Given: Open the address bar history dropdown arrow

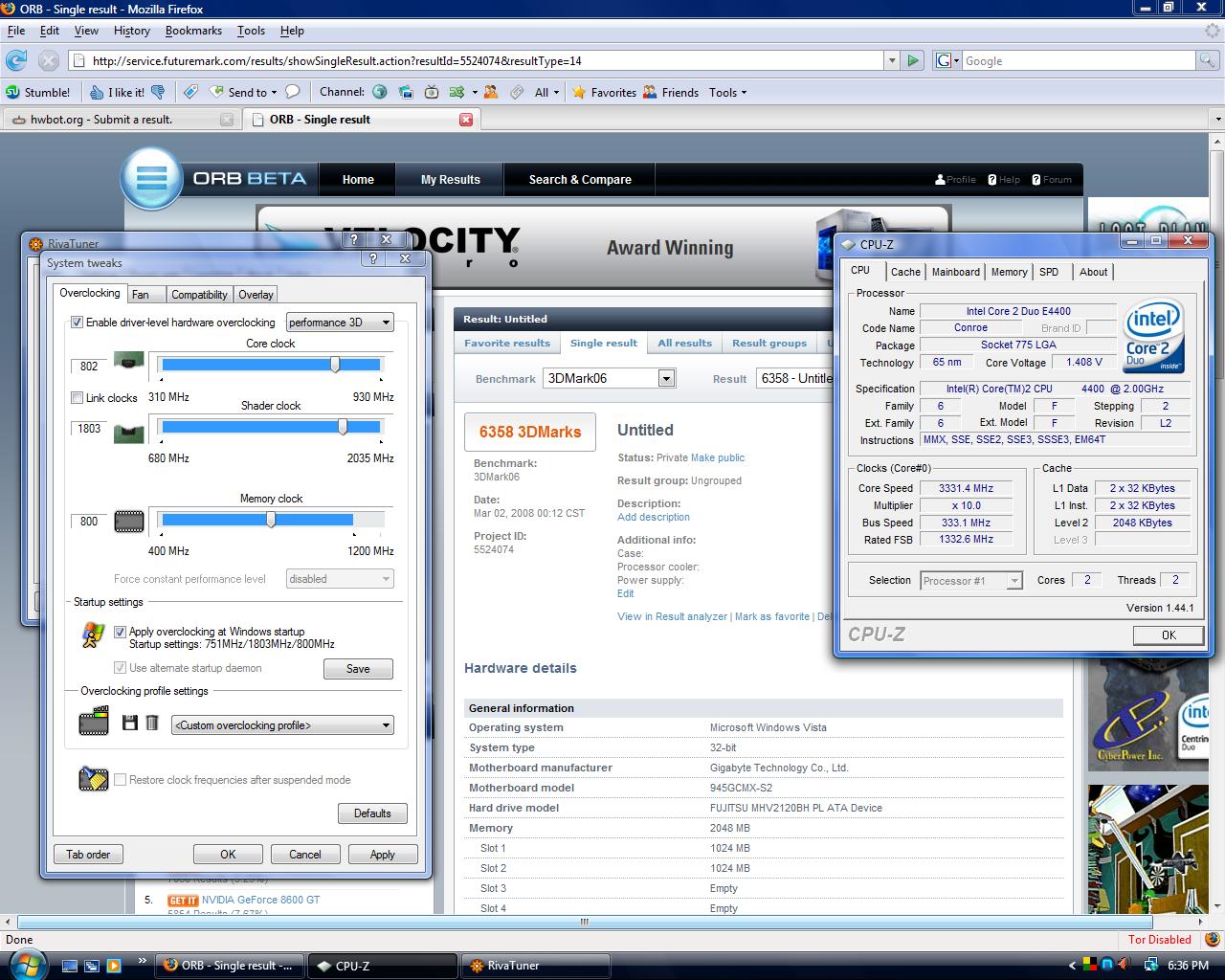Looking at the screenshot, I should (x=892, y=60).
